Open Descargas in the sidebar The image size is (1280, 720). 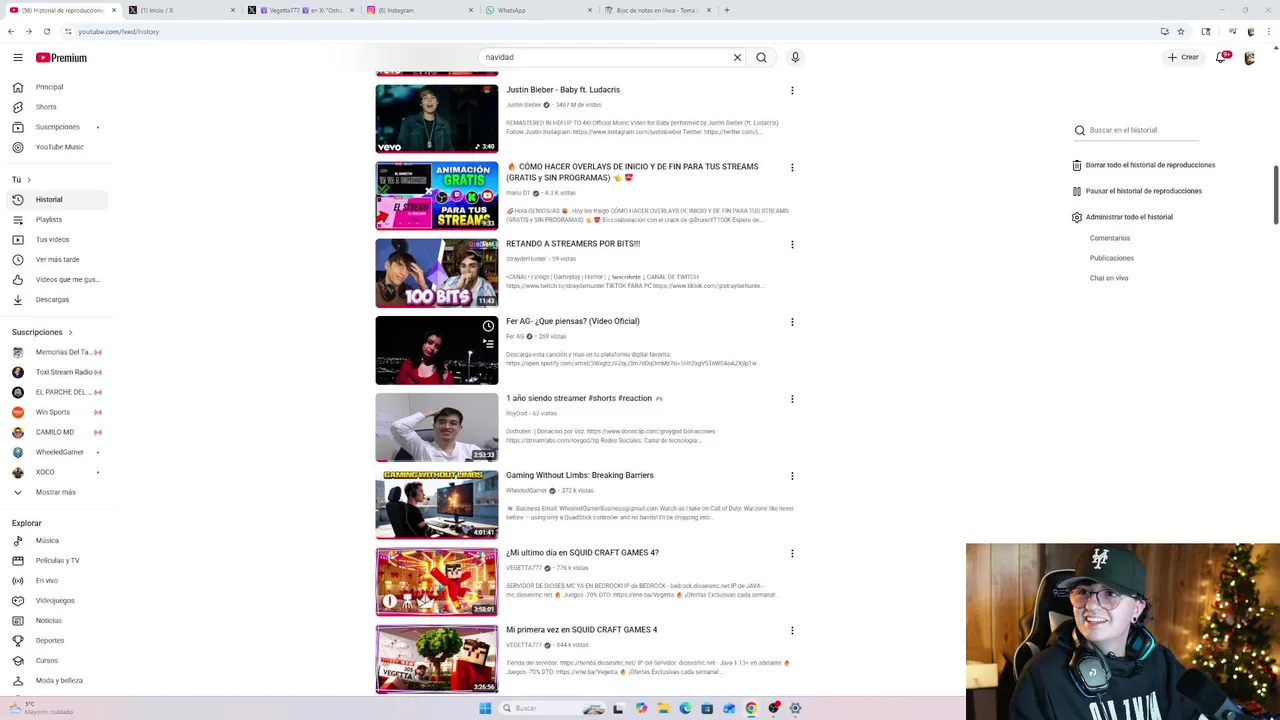56,299
